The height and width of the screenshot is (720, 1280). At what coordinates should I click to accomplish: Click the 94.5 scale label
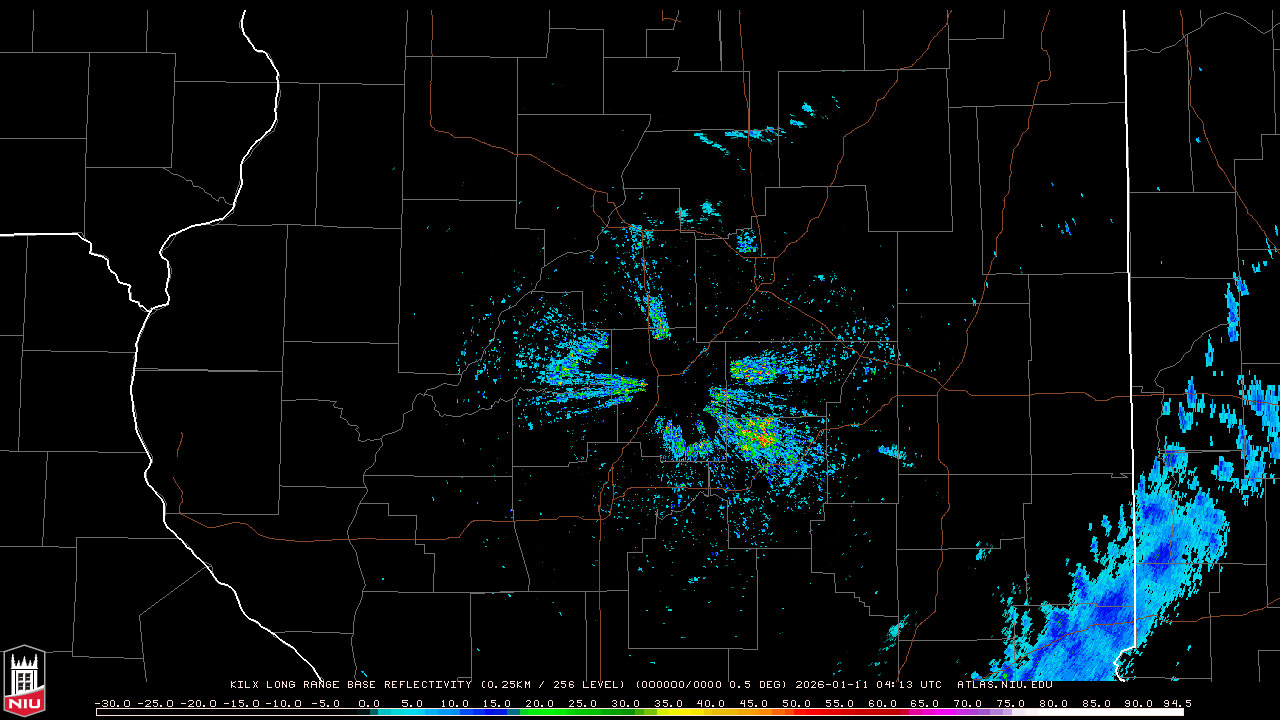coord(1176,704)
